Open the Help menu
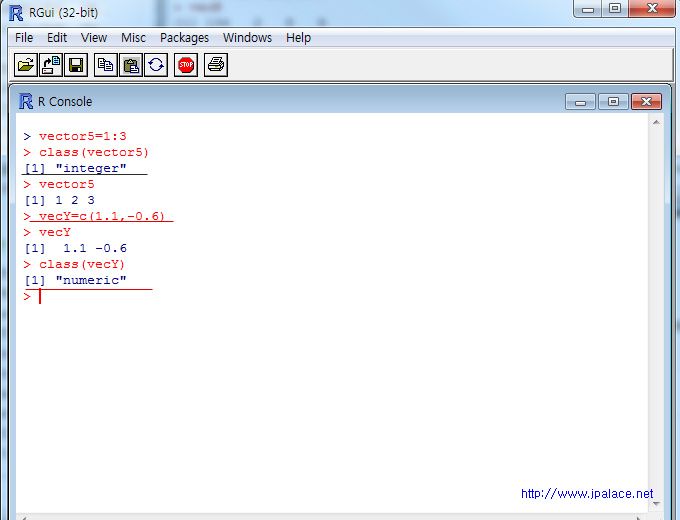680x520 pixels. point(298,38)
